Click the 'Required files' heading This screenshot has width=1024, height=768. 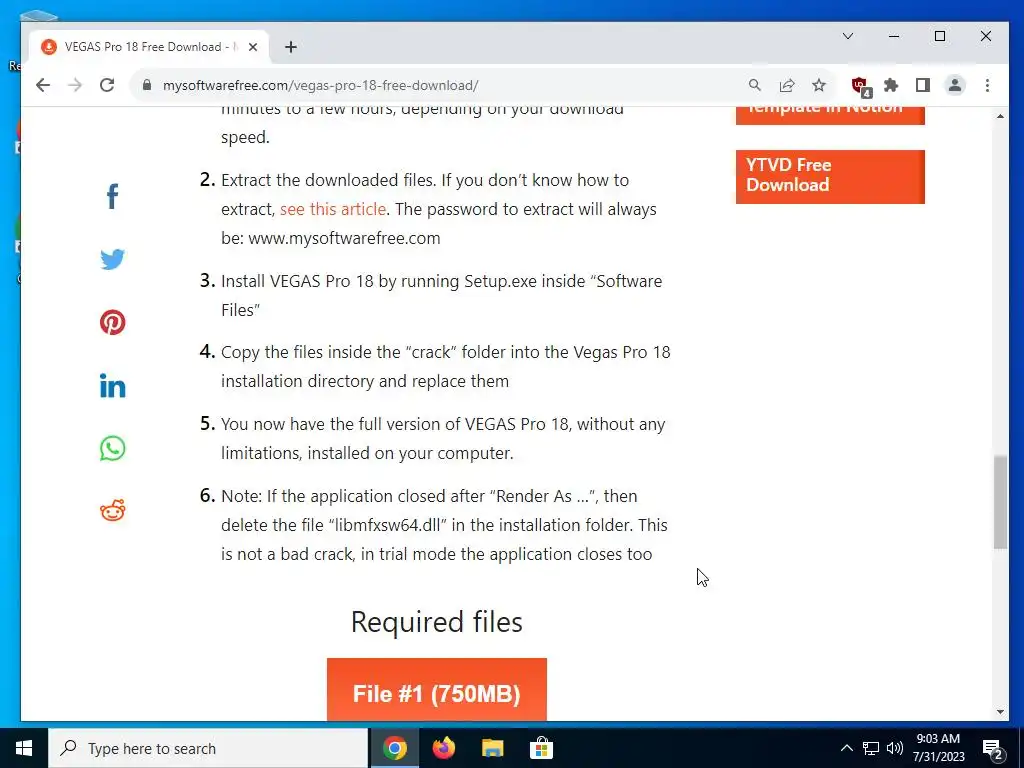(x=437, y=622)
